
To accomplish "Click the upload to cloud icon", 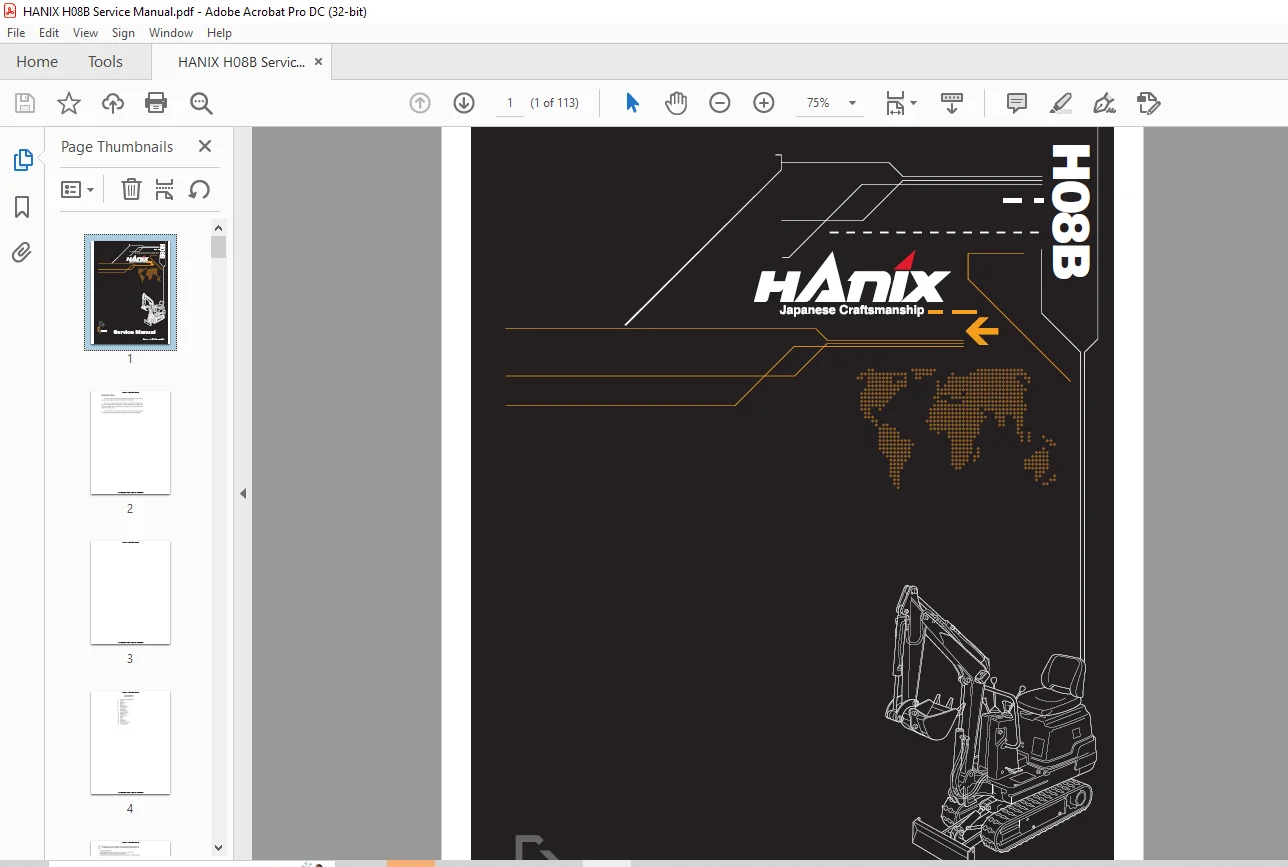I will tap(112, 103).
